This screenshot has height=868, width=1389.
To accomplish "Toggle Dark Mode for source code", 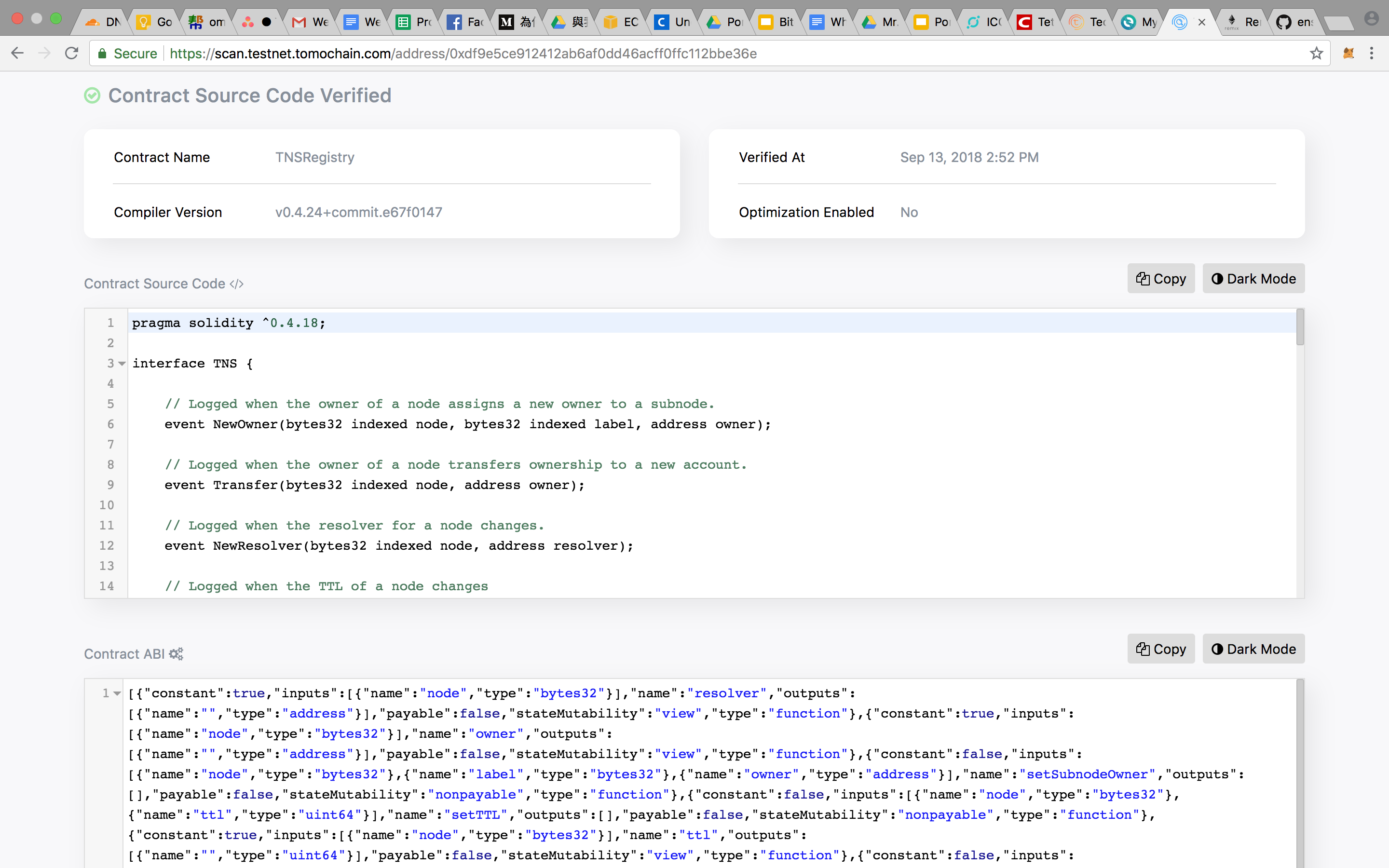I will [x=1253, y=279].
